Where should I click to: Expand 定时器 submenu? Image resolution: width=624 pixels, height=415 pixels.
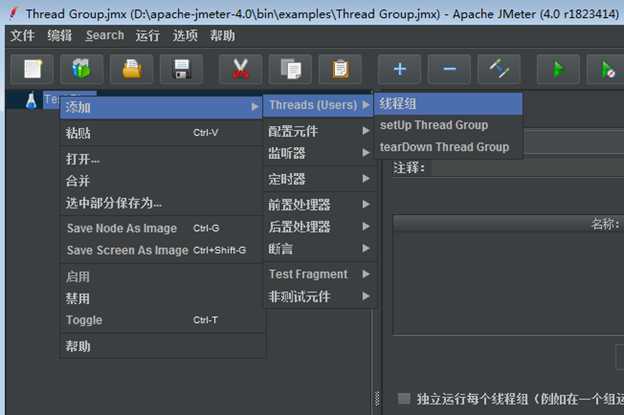tap(319, 179)
